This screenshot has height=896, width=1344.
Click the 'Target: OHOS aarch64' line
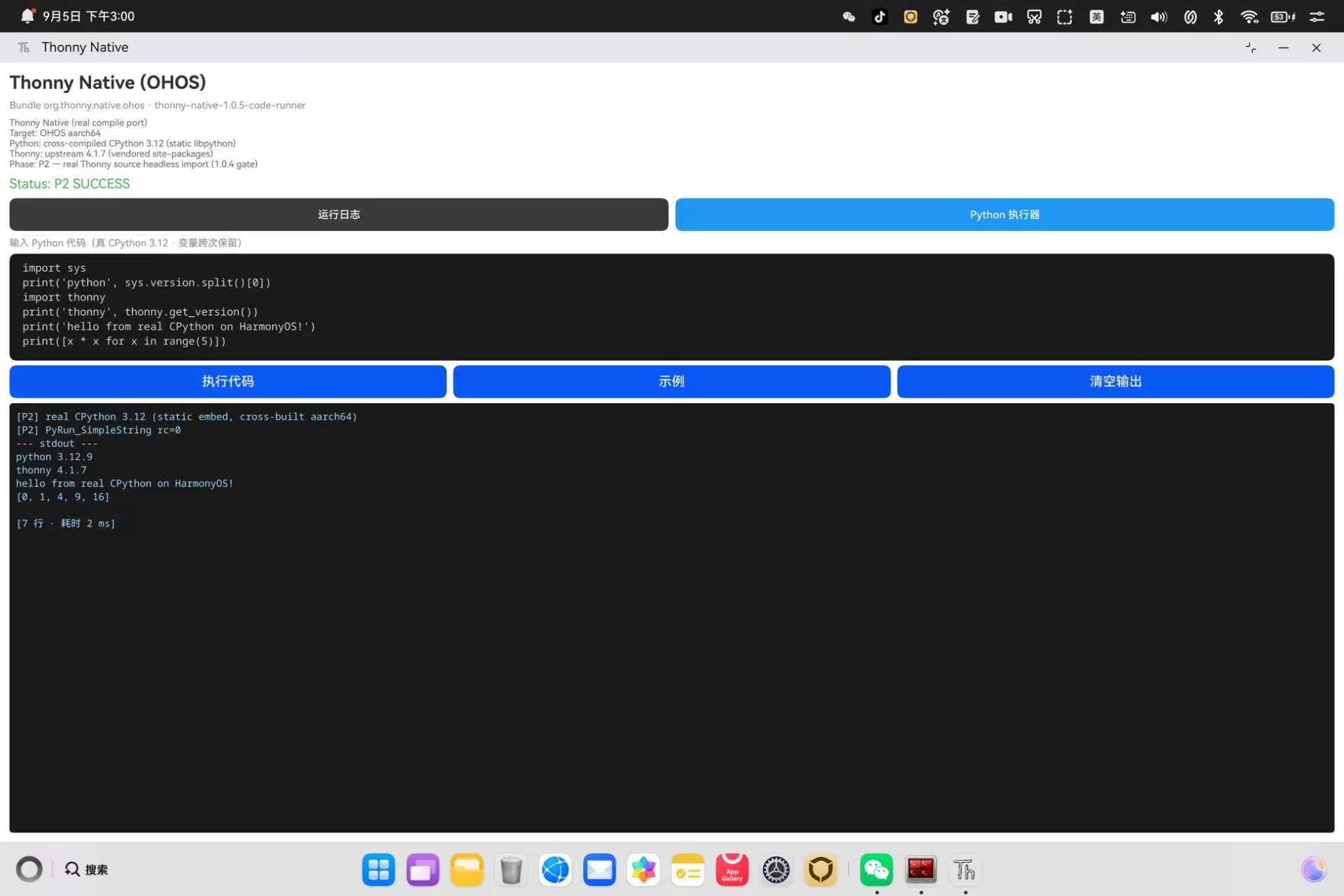pyautogui.click(x=55, y=133)
